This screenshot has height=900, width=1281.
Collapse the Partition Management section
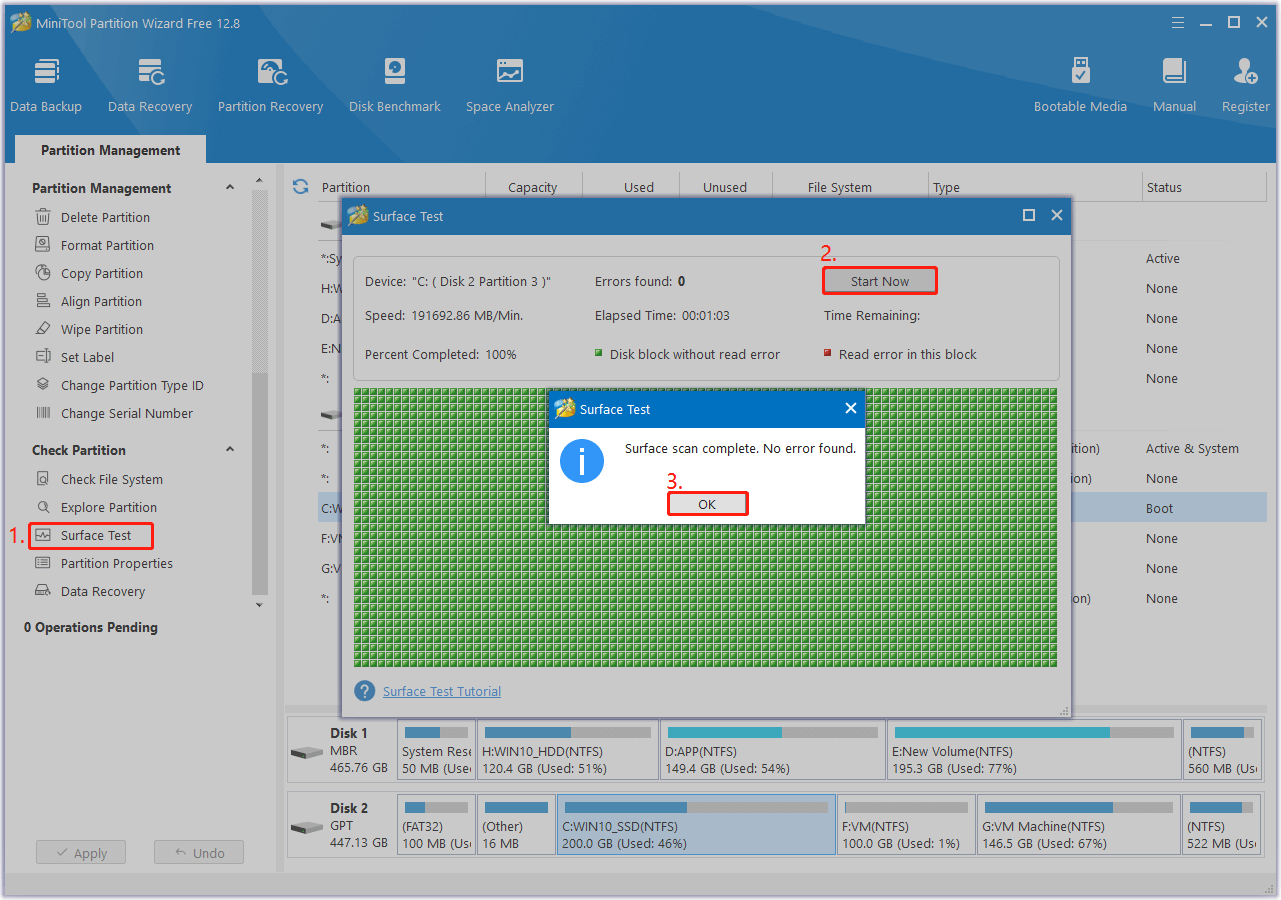pyautogui.click(x=230, y=188)
